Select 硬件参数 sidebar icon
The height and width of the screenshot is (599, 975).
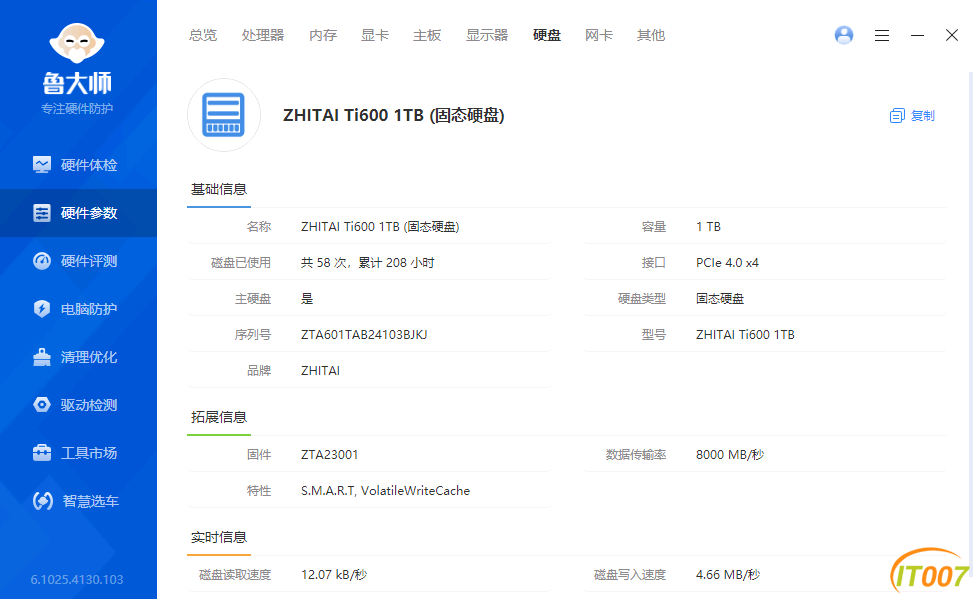[42, 213]
